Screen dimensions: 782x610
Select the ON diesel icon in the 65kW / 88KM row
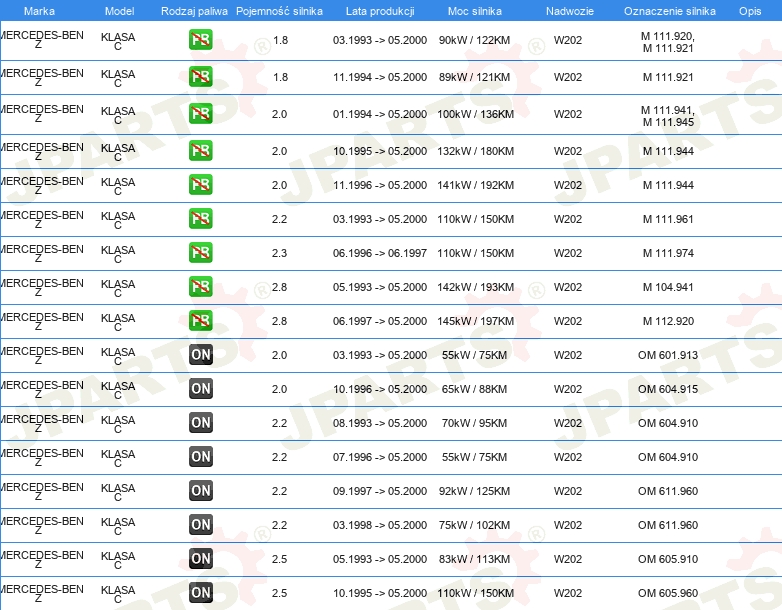tap(201, 389)
